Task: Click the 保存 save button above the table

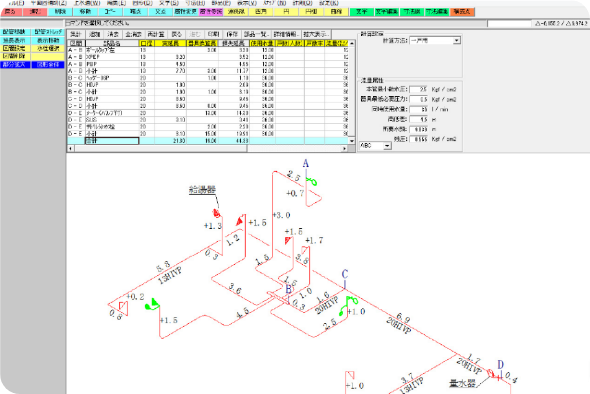Action: (232, 34)
